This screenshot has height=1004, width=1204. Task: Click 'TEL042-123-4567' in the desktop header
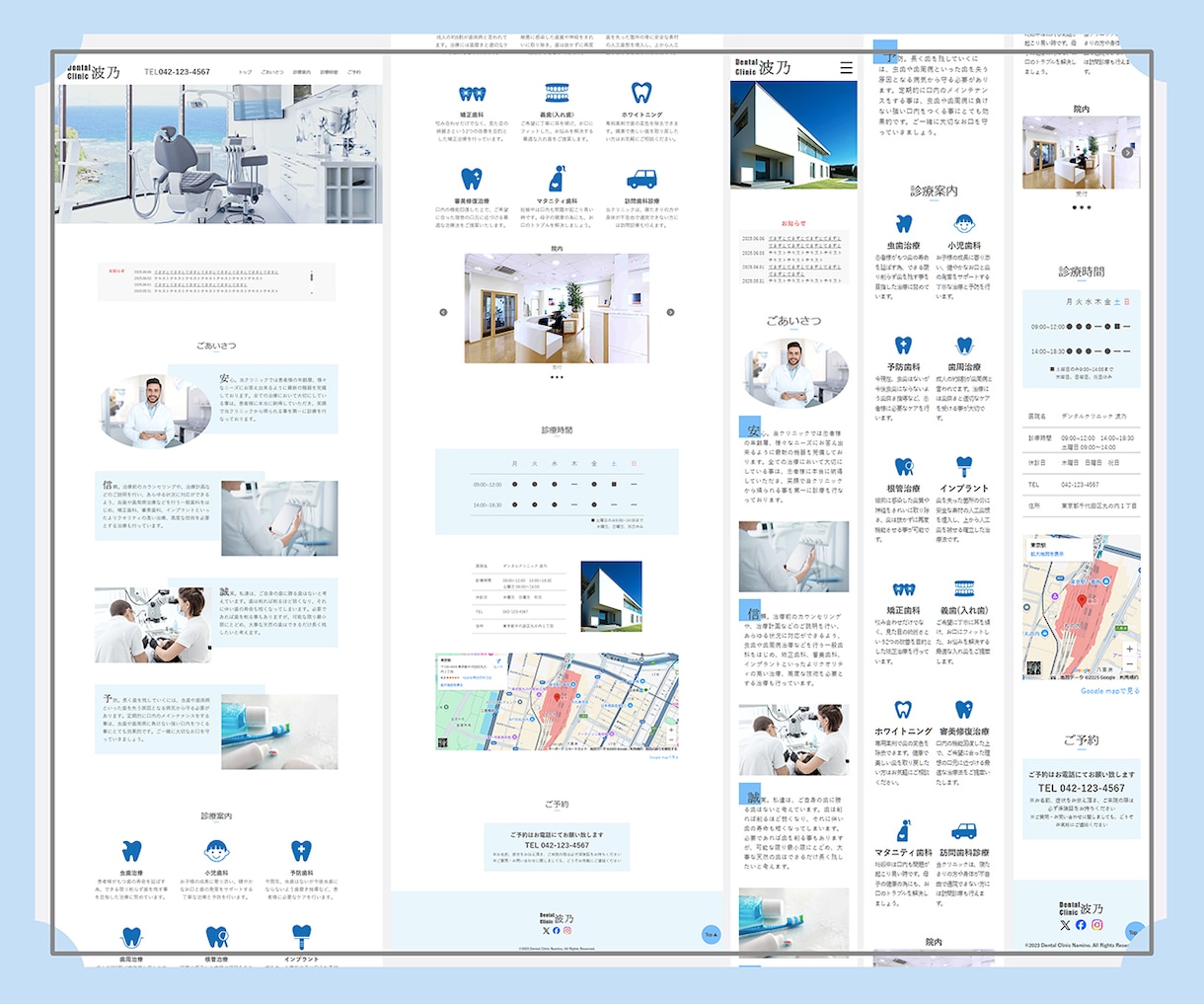tap(178, 72)
